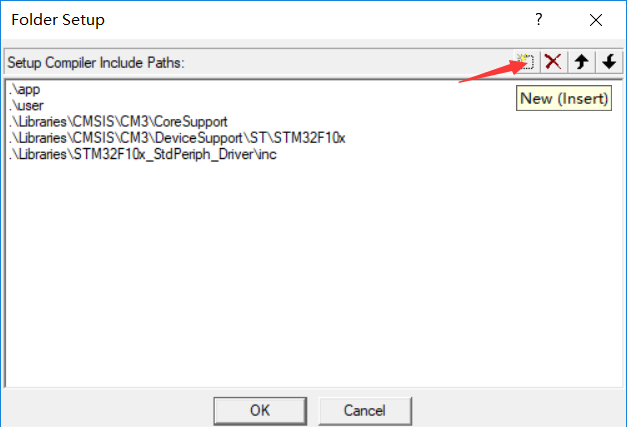Confirm changes with the OK button
The height and width of the screenshot is (427, 629).
click(260, 411)
